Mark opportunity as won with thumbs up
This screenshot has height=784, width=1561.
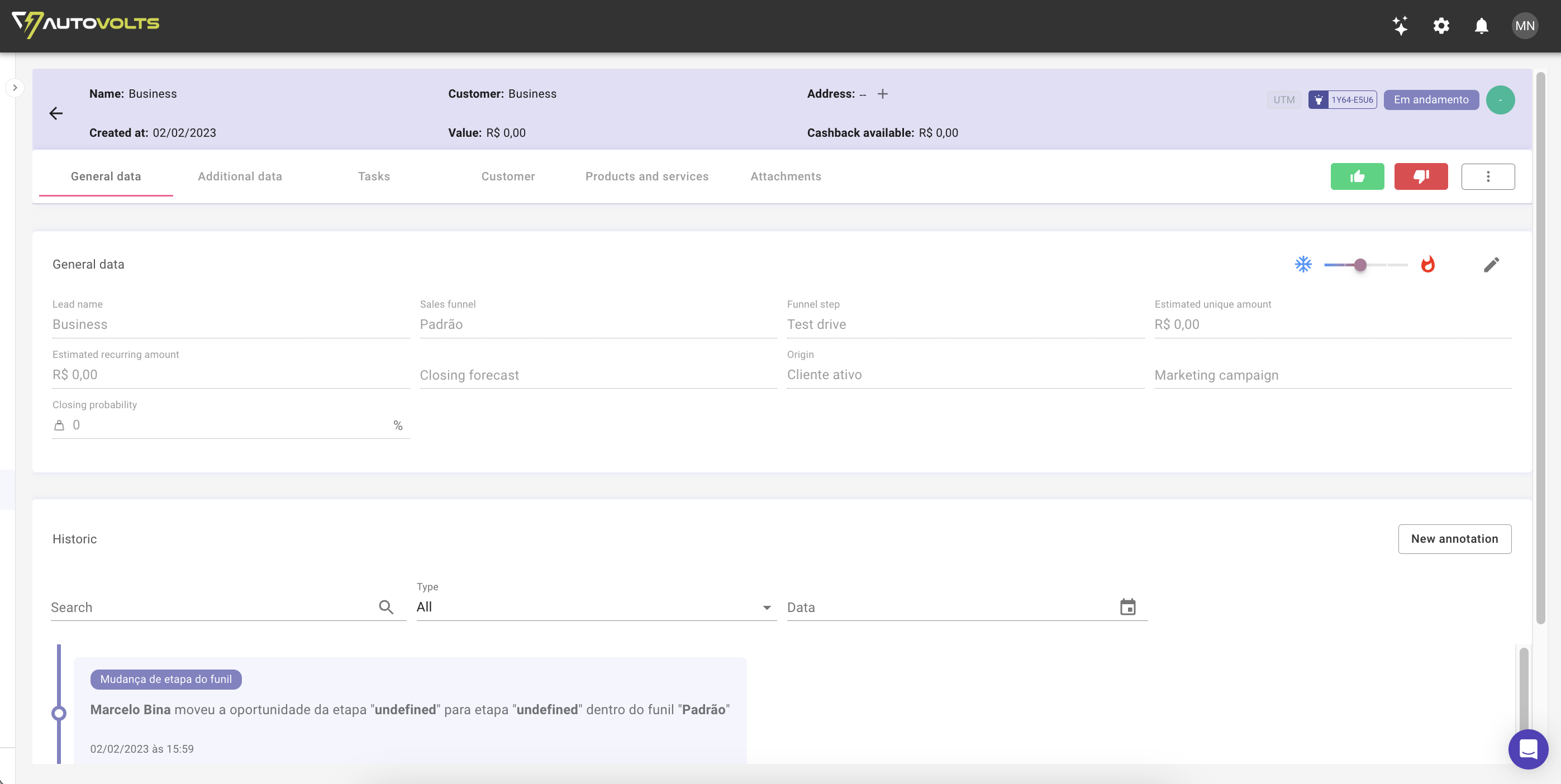coord(1357,176)
